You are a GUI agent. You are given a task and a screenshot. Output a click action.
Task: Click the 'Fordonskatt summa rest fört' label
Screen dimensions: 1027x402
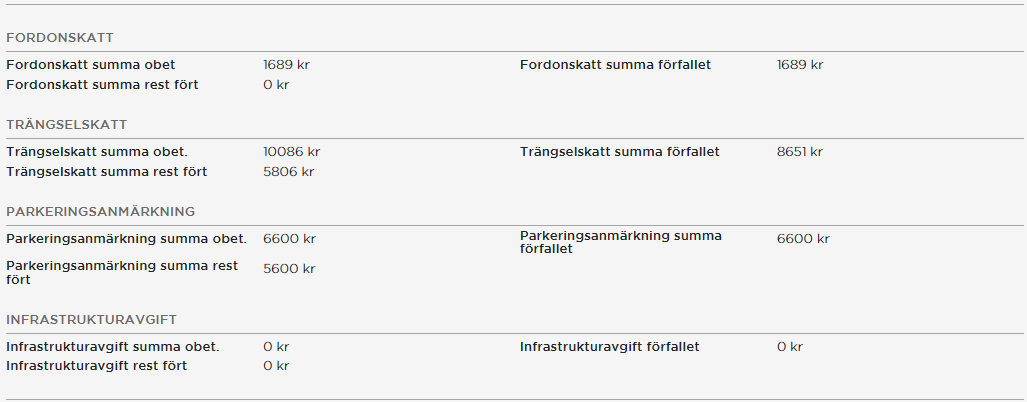tap(102, 85)
